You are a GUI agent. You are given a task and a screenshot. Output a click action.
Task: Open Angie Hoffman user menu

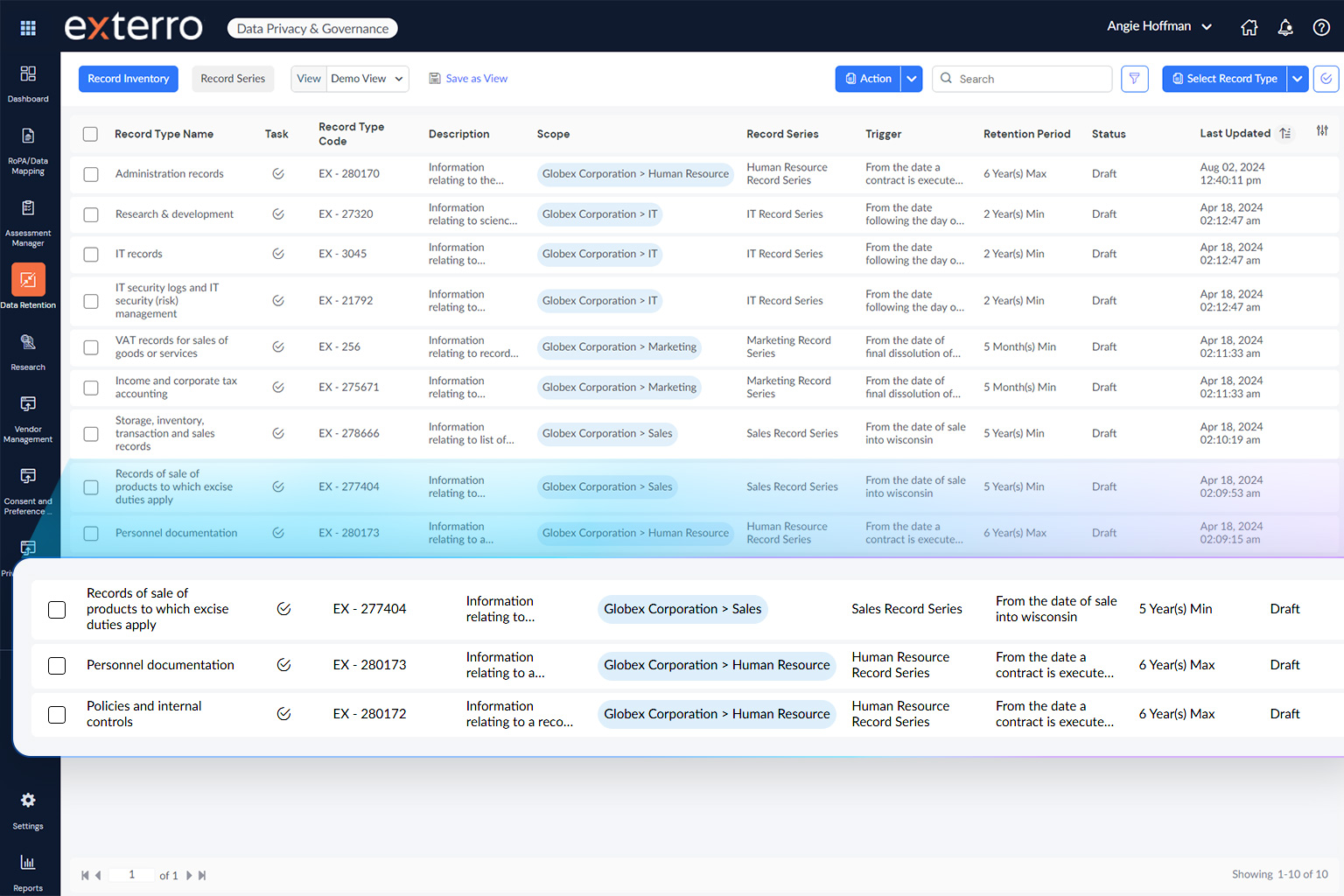coord(1159,26)
